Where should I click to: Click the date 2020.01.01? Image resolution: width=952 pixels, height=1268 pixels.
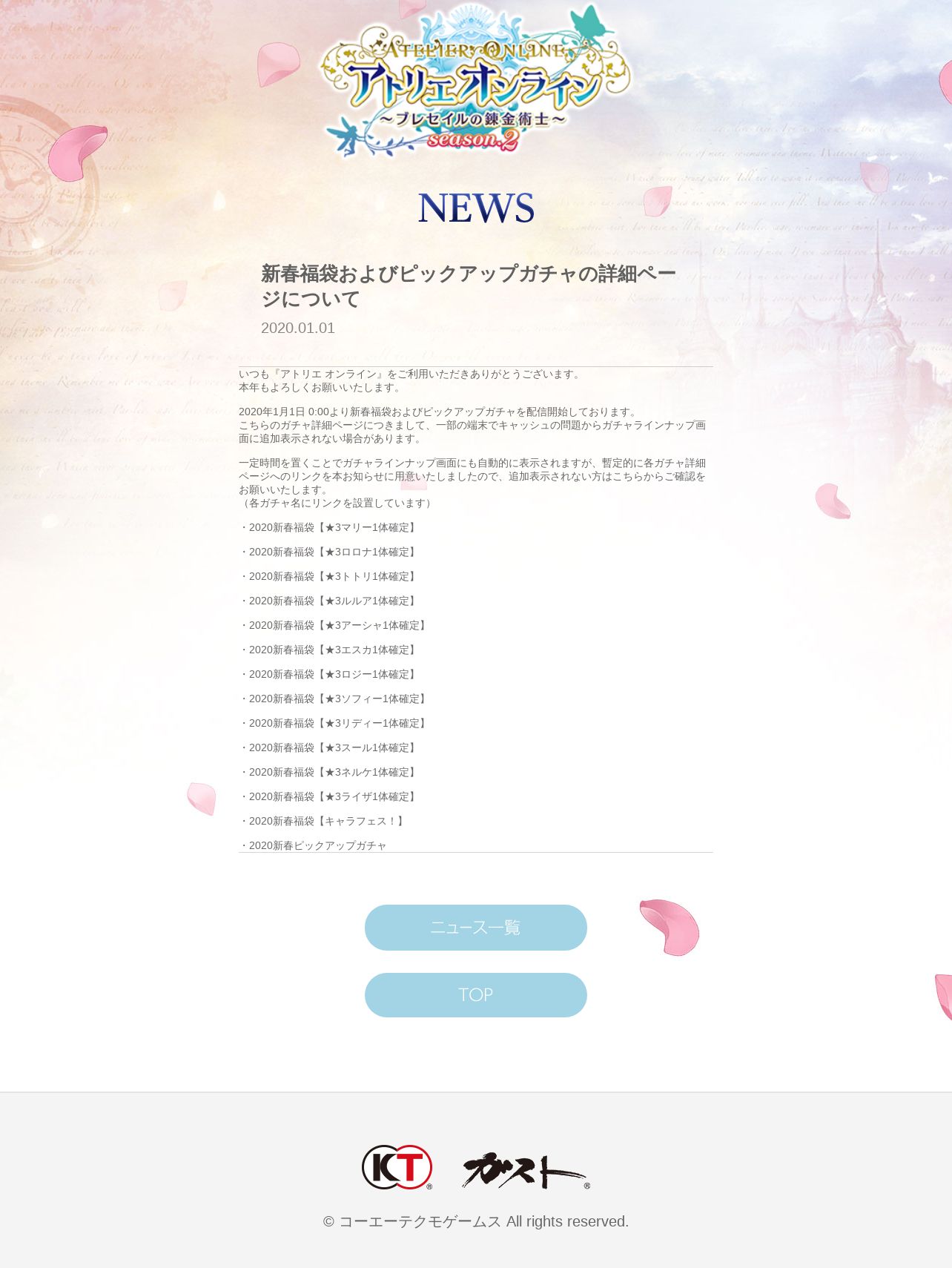pyautogui.click(x=298, y=328)
